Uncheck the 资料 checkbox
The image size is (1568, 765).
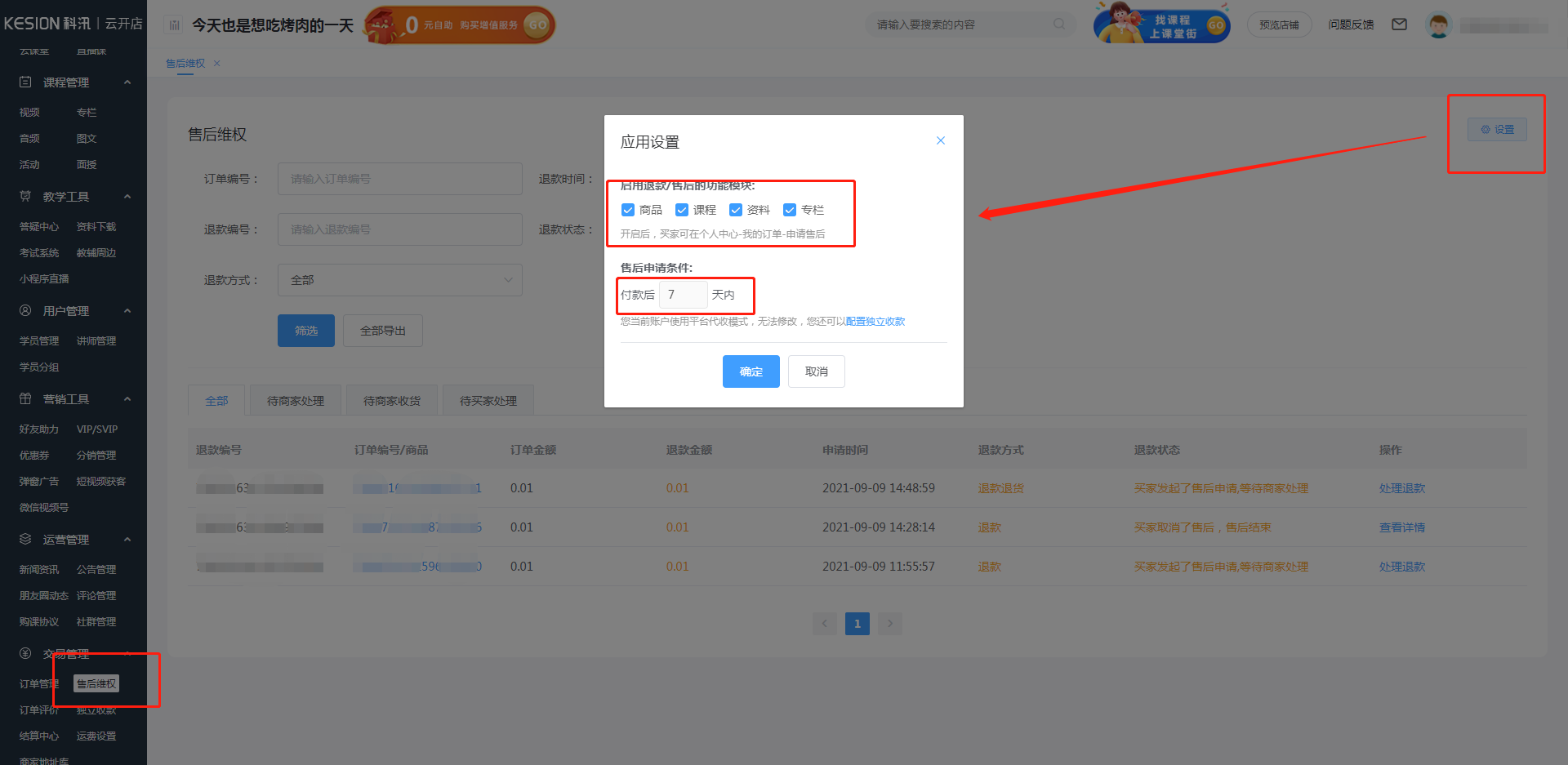pos(736,210)
